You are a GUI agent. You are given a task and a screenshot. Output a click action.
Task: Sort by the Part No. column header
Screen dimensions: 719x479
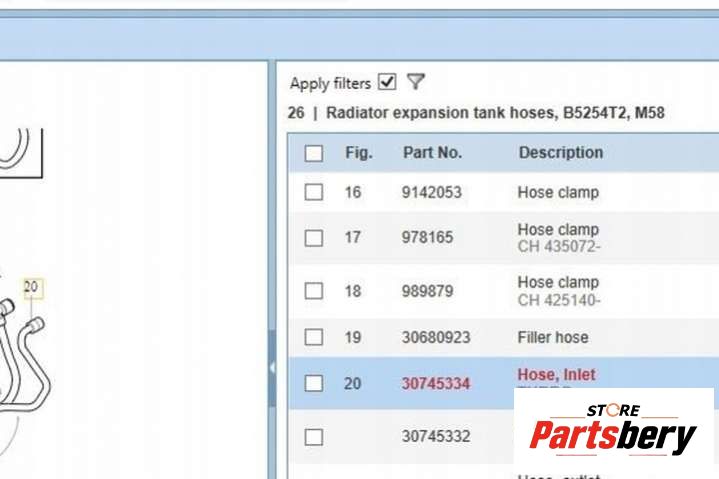(432, 153)
